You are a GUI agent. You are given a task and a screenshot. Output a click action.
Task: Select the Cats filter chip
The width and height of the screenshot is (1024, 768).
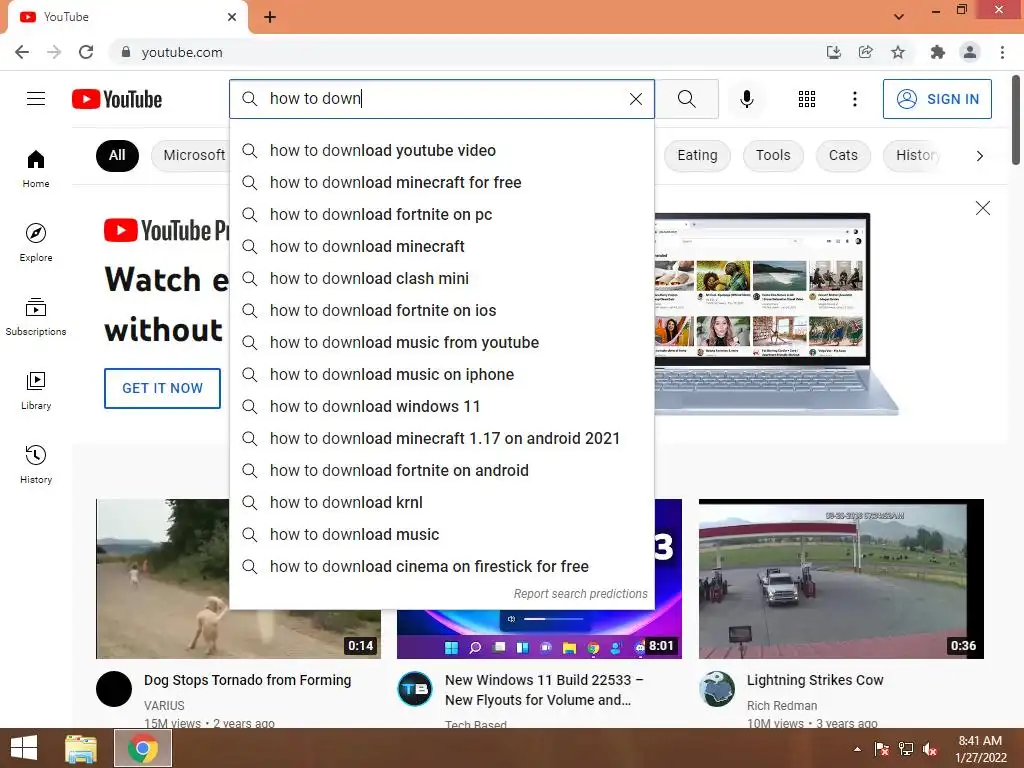point(843,155)
